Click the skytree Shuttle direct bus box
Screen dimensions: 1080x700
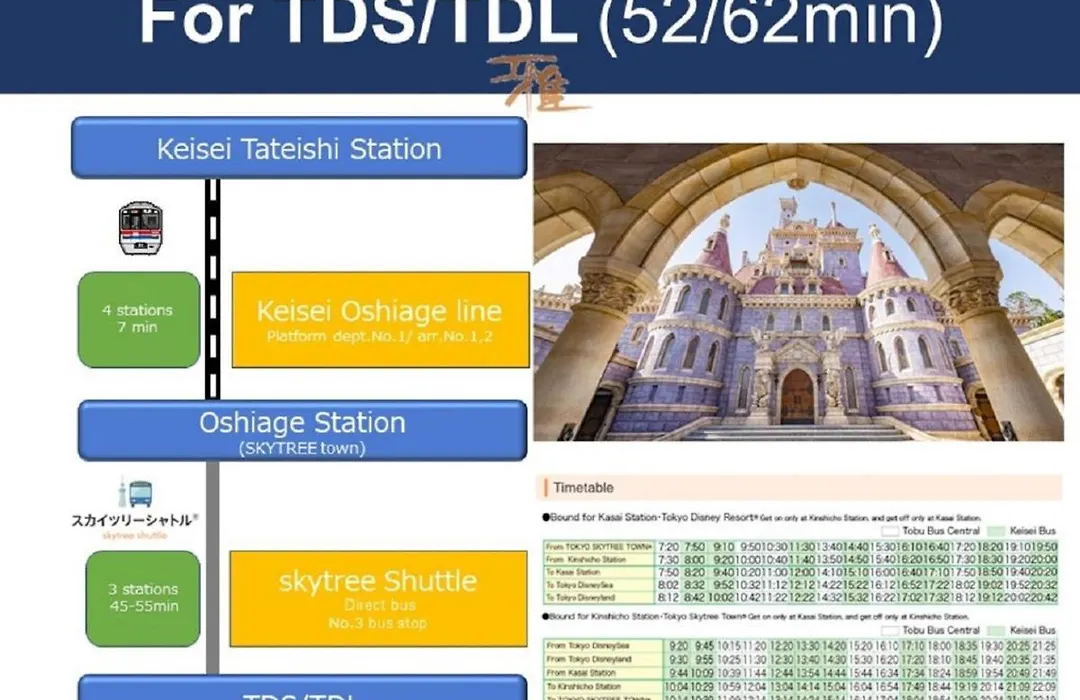click(x=378, y=599)
